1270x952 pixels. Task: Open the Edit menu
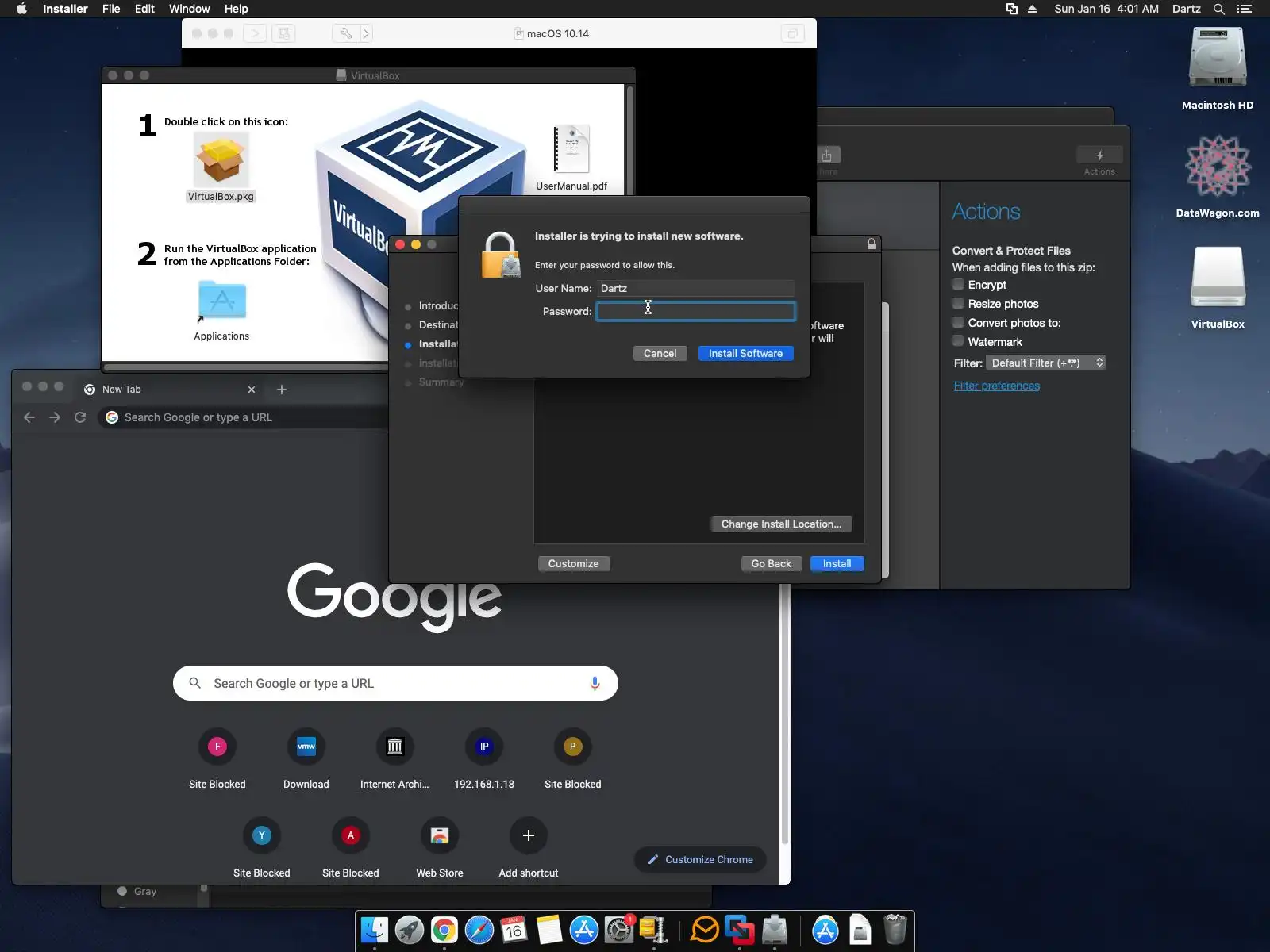click(144, 9)
